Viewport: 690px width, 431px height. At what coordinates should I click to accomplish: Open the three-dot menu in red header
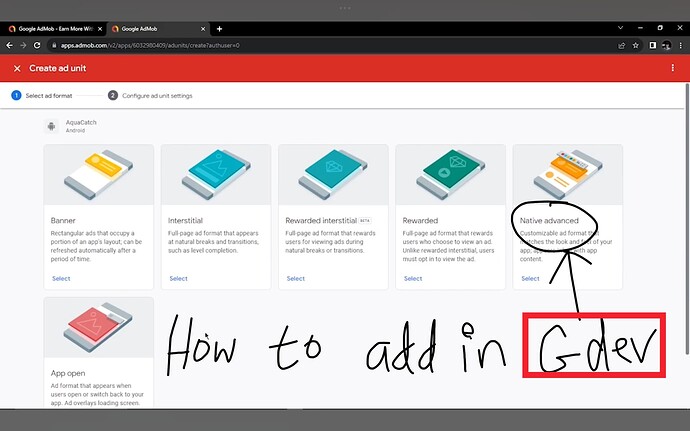pyautogui.click(x=672, y=68)
